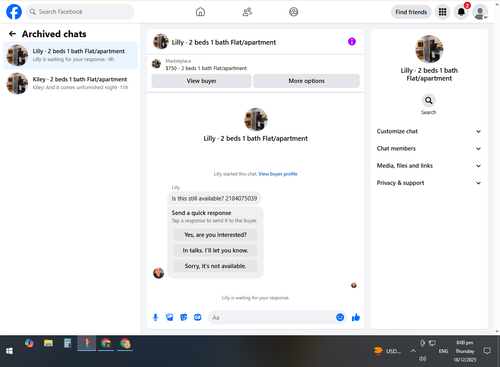500x367 pixels.
Task: Click Lilly's profile picture in the info panel
Action: (x=429, y=49)
